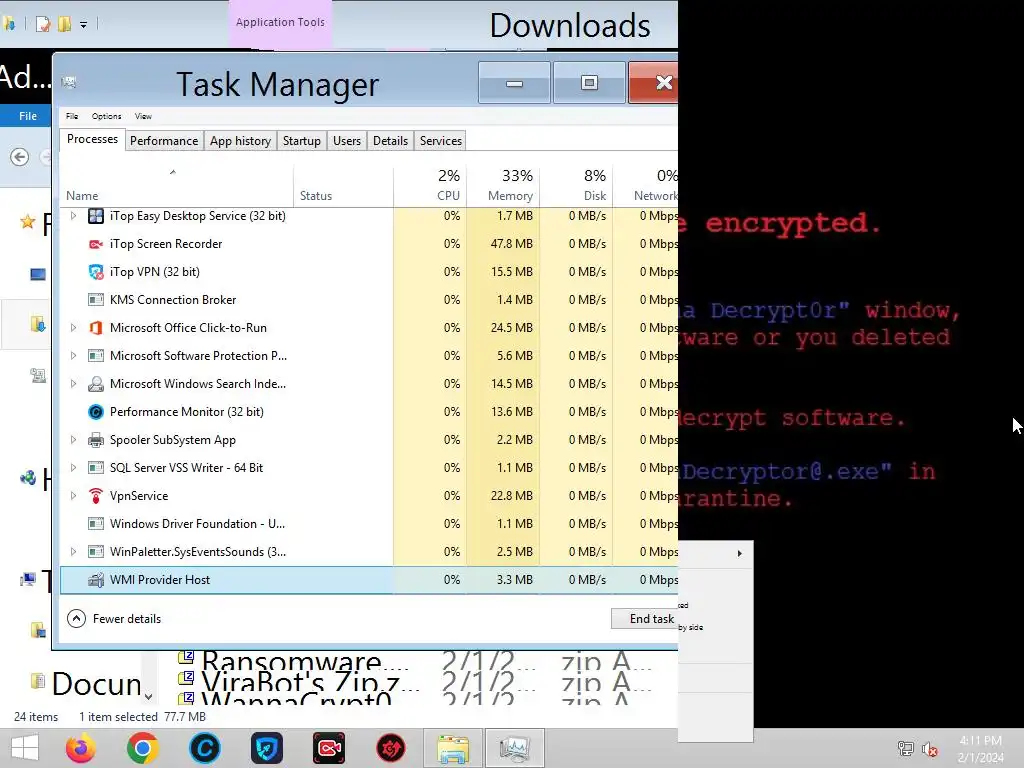1024x768 pixels.
Task: Expand Microsoft Windows Search Indexer group
Action: point(73,384)
